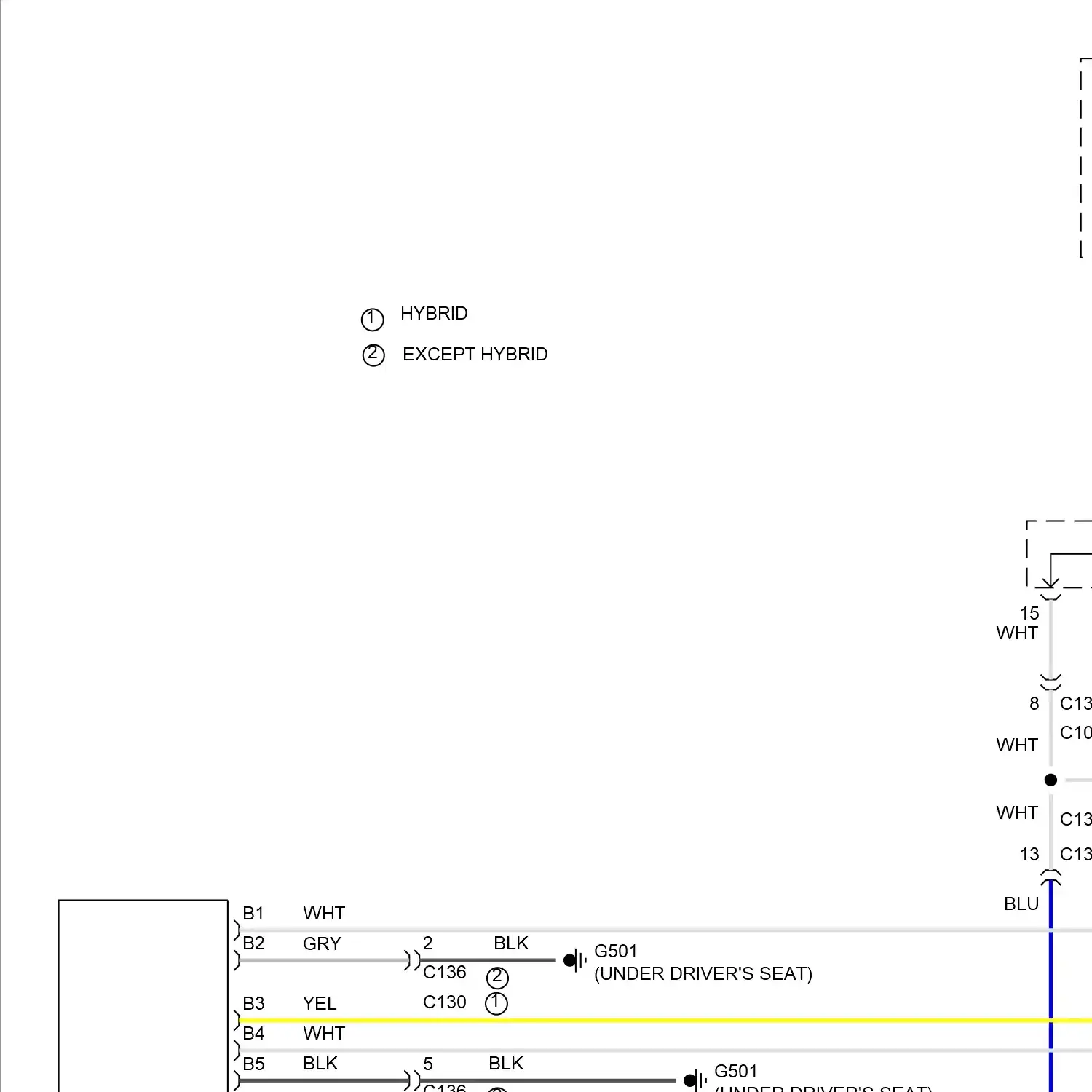The height and width of the screenshot is (1092, 1092).
Task: Click the EXCEPT HYBRID legend label
Action: pos(475,354)
